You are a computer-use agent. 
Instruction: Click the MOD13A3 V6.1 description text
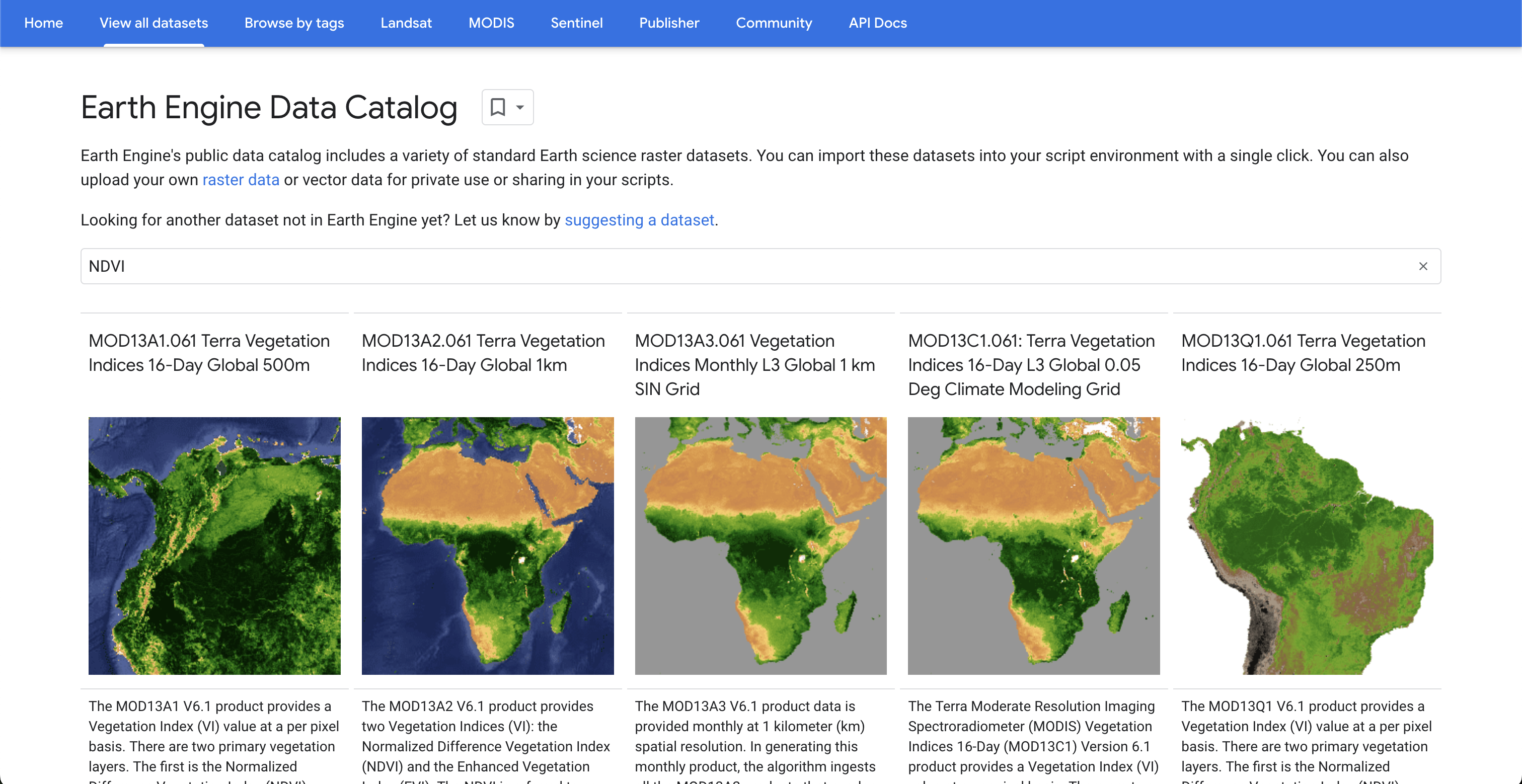coord(755,740)
